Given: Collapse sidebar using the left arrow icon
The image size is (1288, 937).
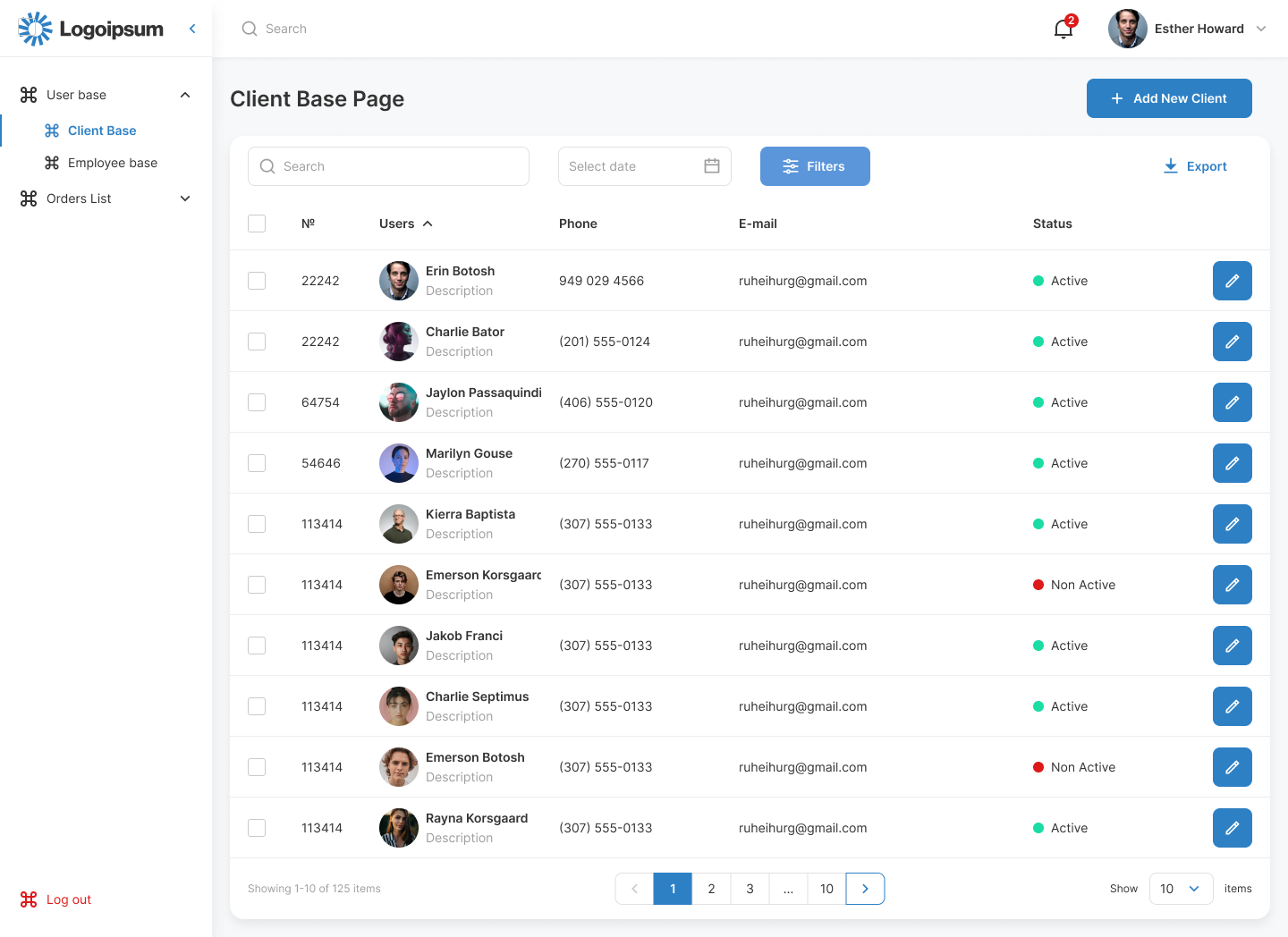Looking at the screenshot, I should (192, 29).
